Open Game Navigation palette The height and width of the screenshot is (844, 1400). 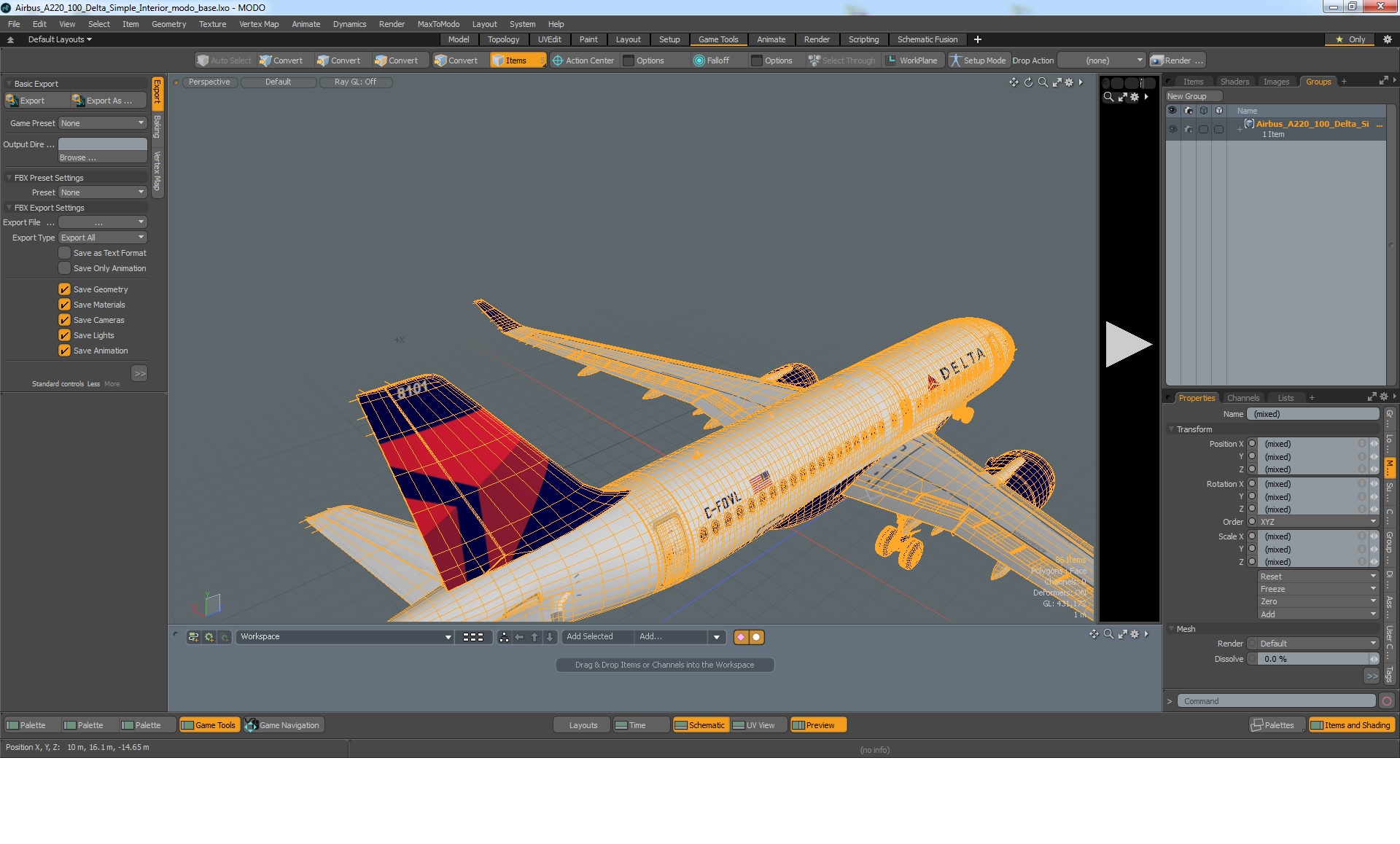click(284, 725)
